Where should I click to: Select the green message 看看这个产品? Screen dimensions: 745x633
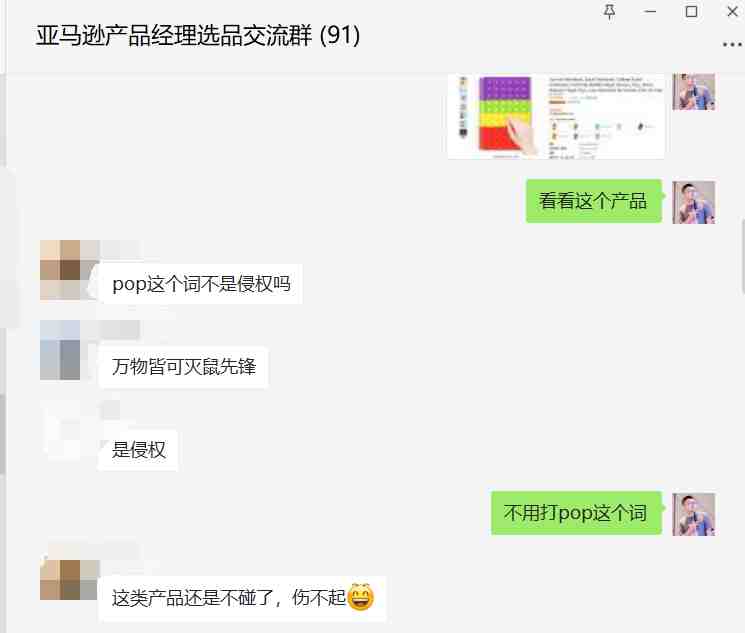(593, 201)
